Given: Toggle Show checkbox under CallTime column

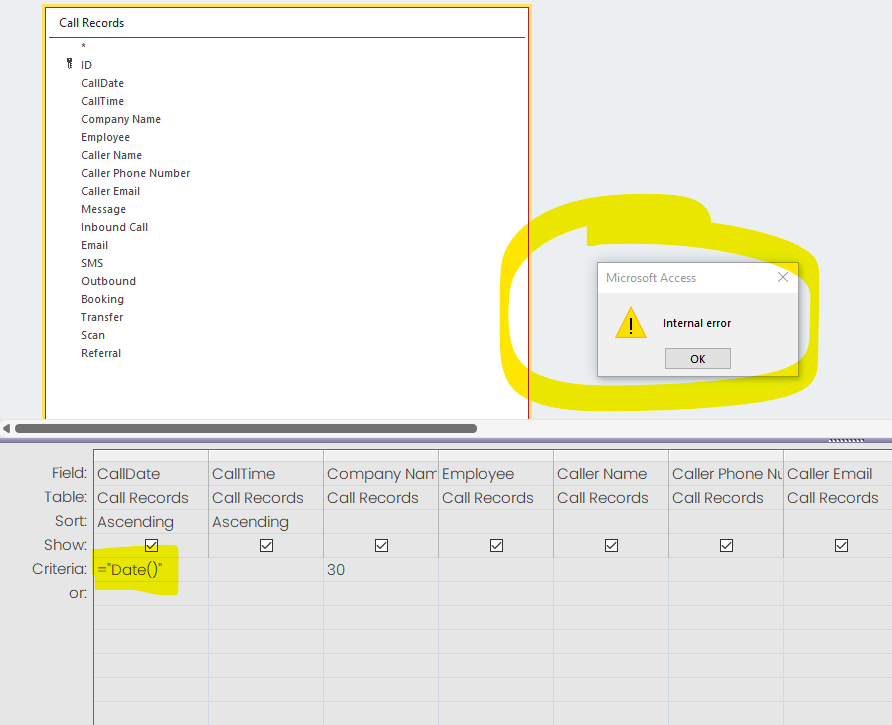Looking at the screenshot, I should 266,546.
